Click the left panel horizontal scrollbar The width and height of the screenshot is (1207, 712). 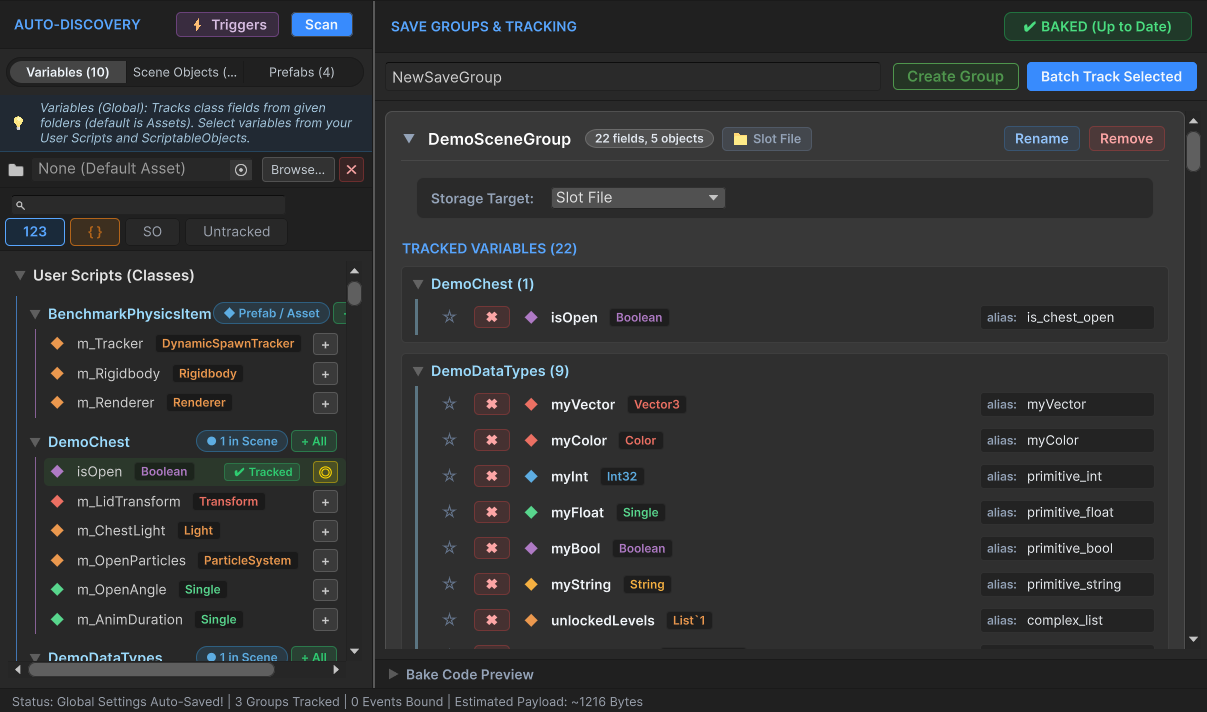[x=150, y=669]
